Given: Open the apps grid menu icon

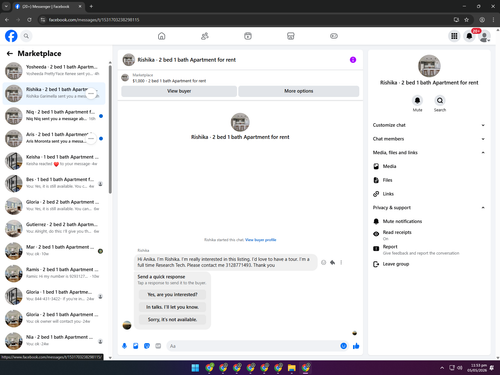Looking at the screenshot, I should point(454,36).
